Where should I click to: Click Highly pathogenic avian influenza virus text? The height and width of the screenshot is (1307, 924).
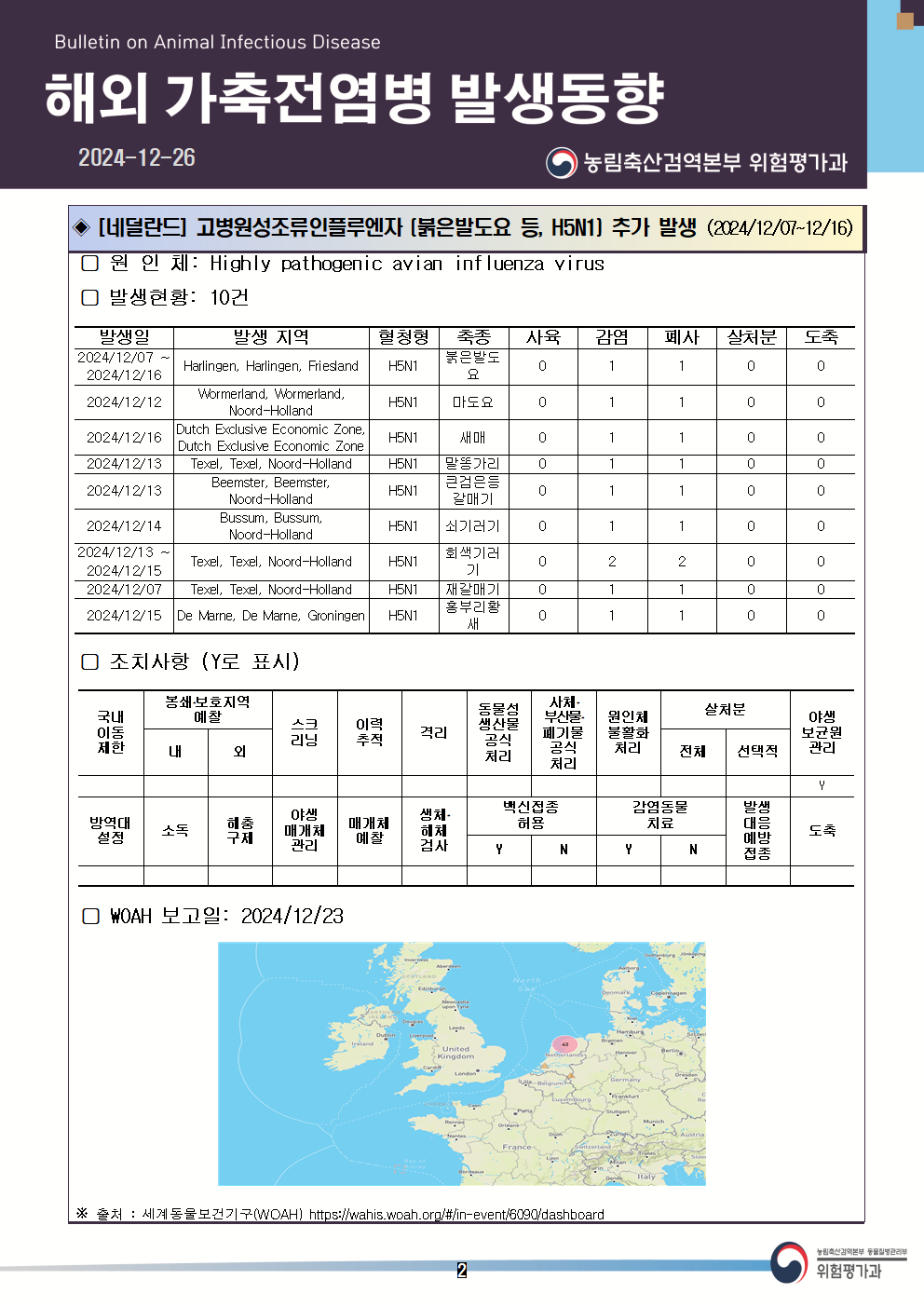pos(407,264)
